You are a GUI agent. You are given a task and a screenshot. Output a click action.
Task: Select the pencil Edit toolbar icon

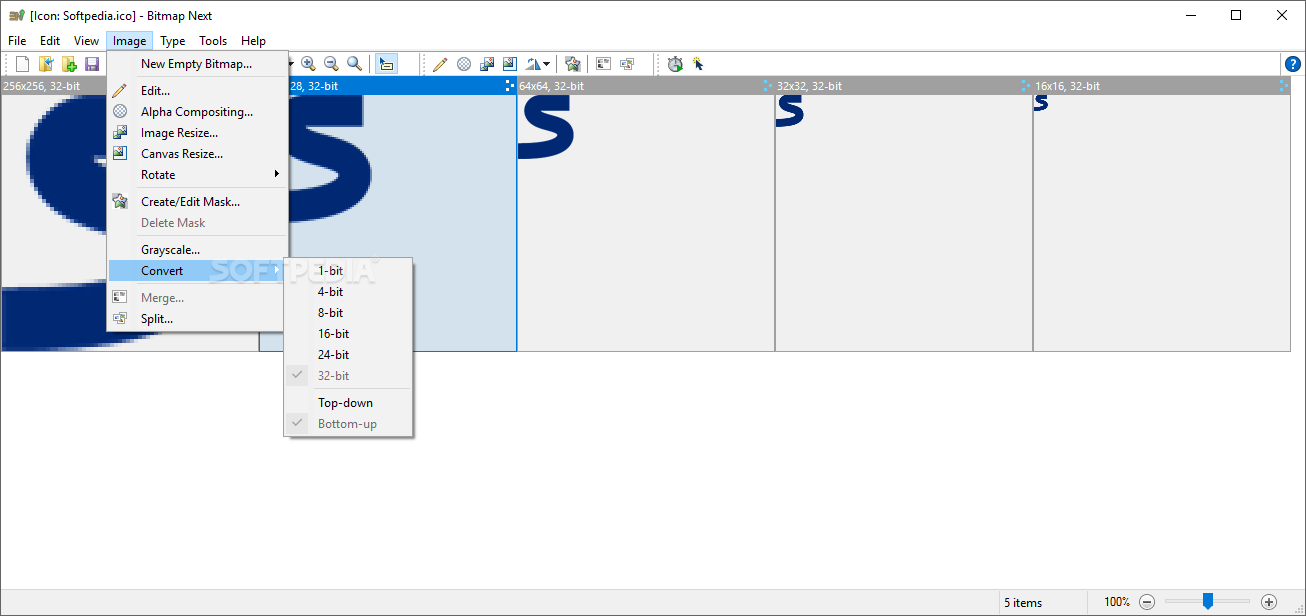440,64
